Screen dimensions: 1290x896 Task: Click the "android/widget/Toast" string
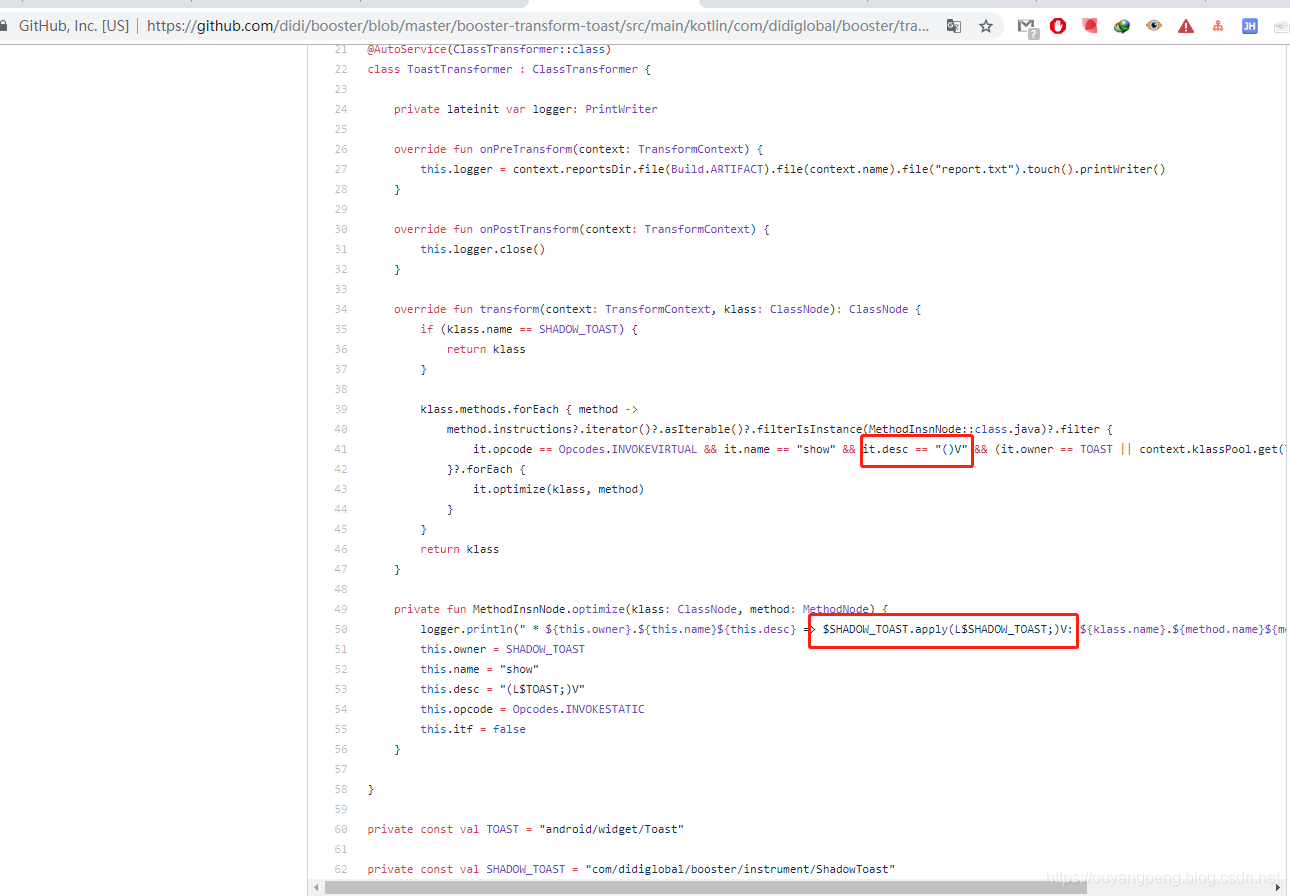[611, 829]
